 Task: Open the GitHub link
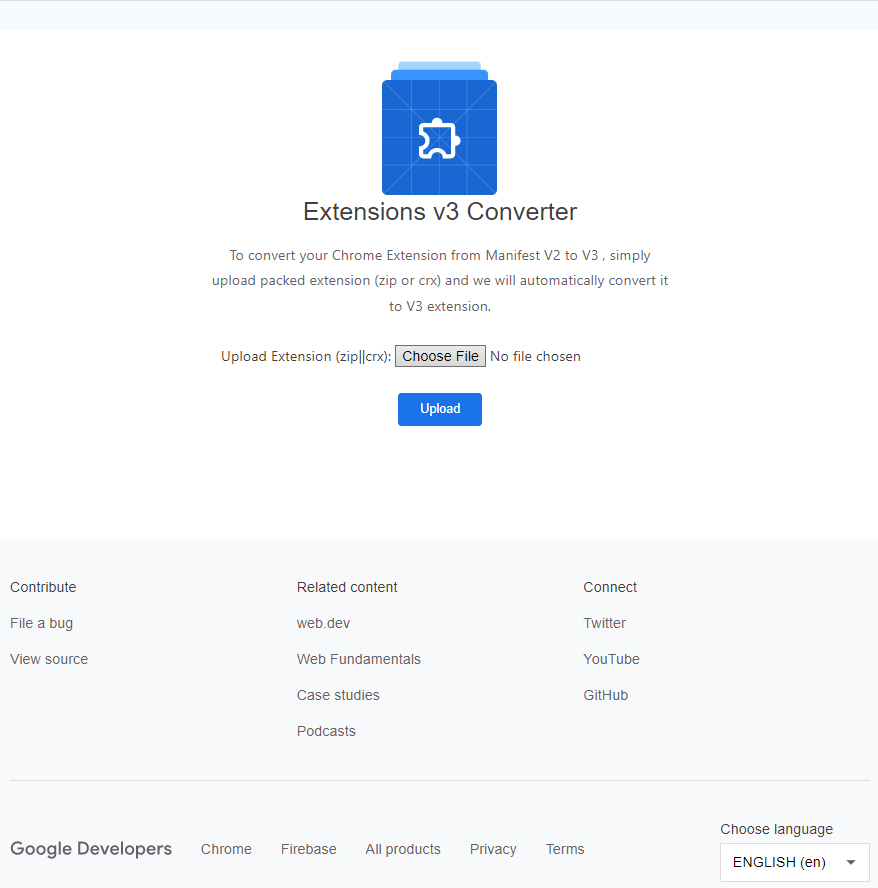point(606,695)
